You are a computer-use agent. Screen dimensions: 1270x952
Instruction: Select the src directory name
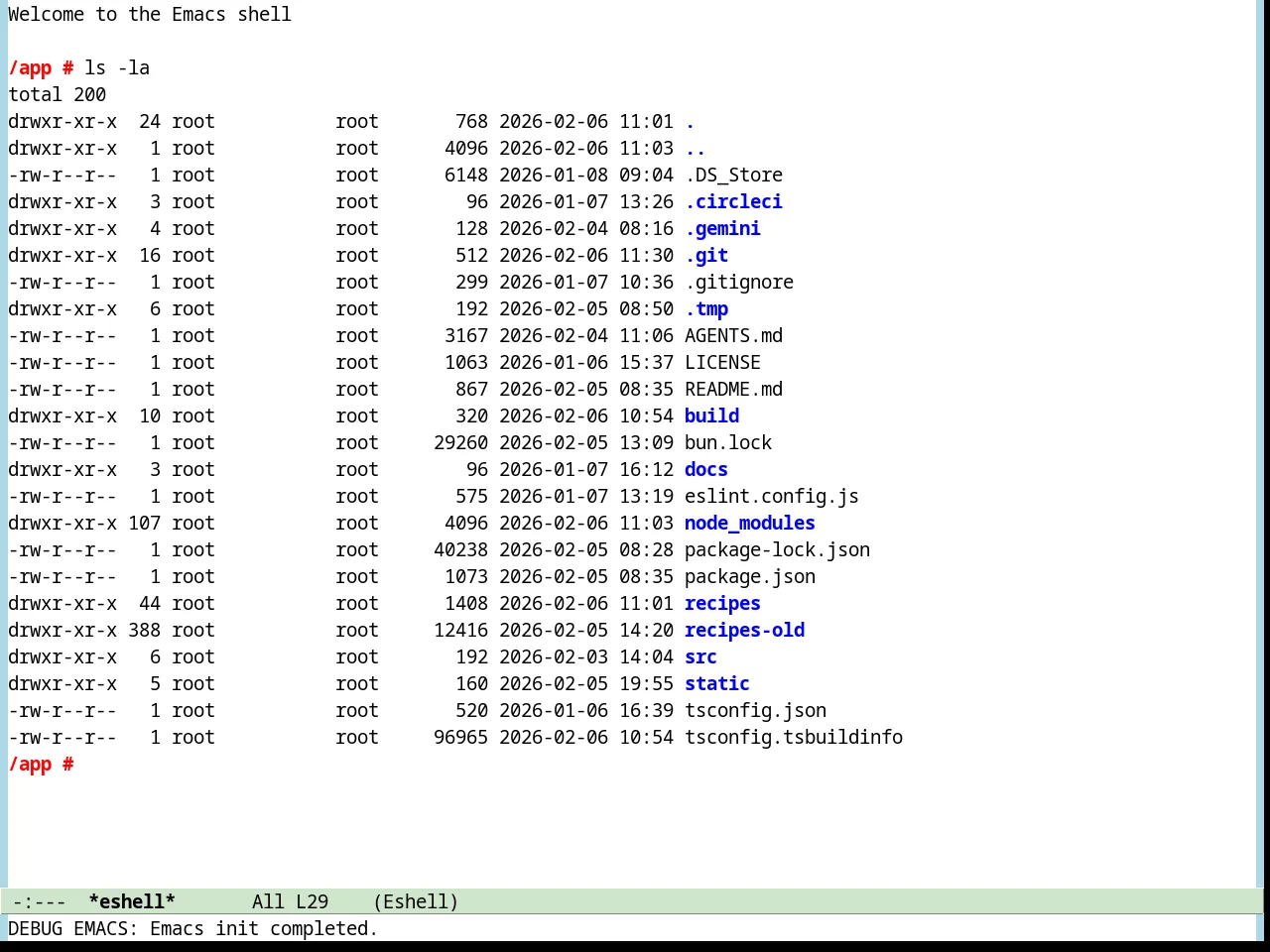(x=700, y=656)
